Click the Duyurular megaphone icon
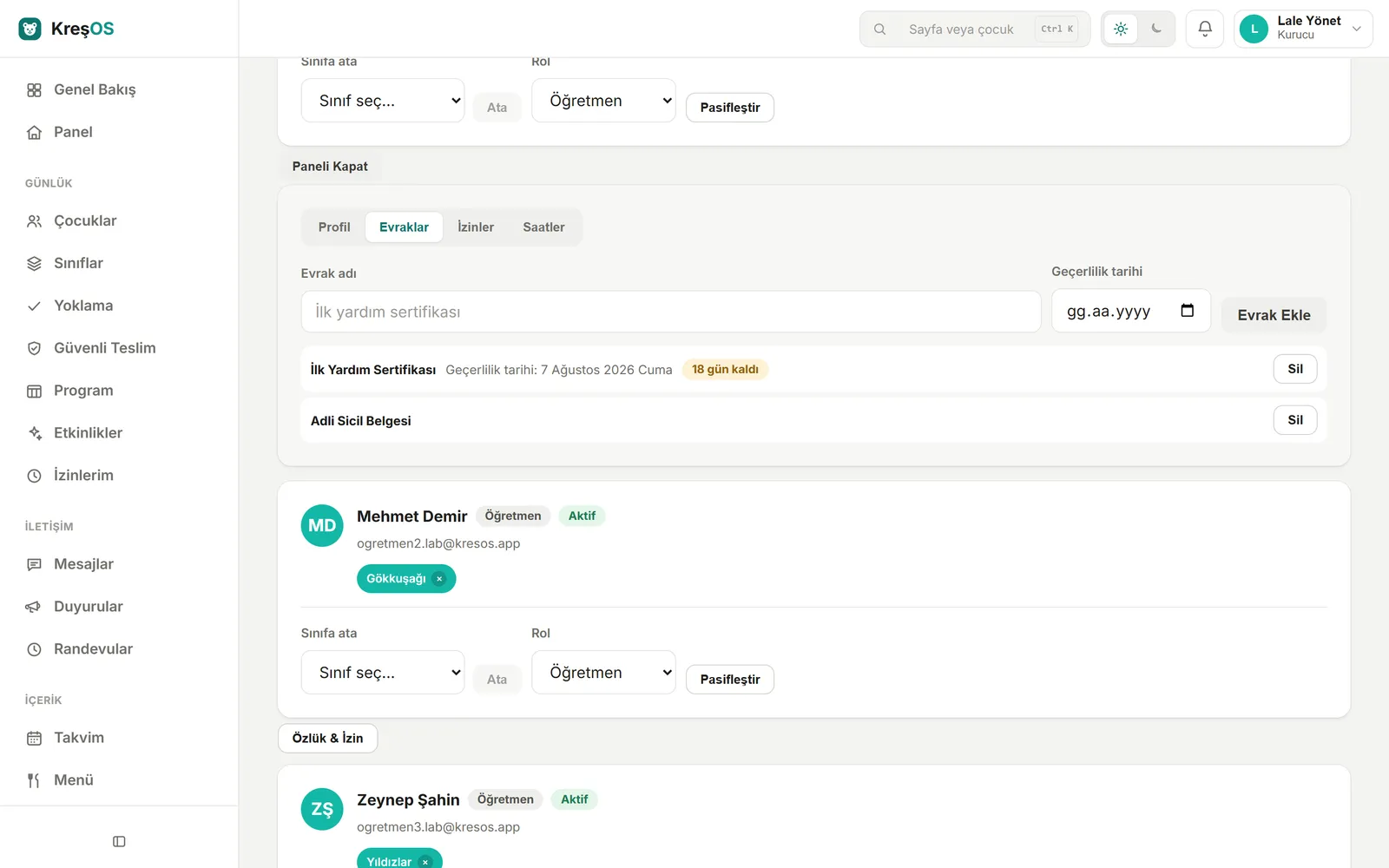The width and height of the screenshot is (1389, 868). 34,608
